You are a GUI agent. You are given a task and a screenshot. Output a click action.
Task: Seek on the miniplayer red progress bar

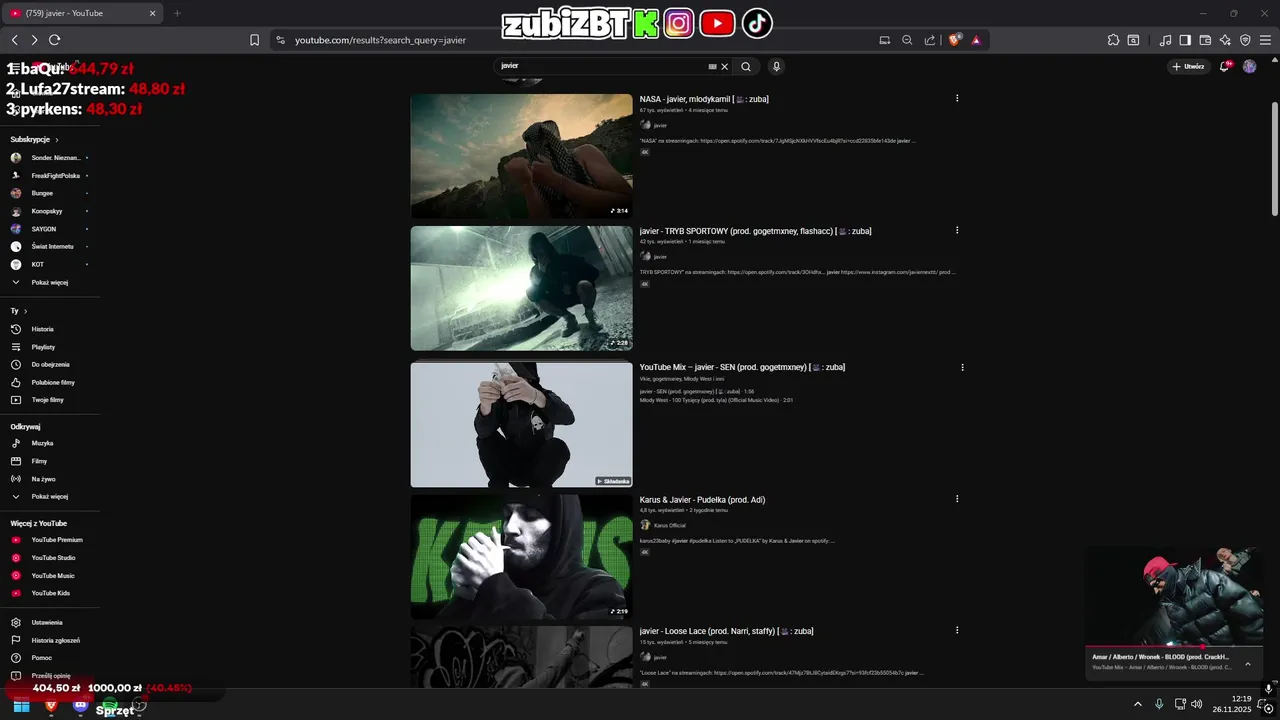(x=1173, y=647)
